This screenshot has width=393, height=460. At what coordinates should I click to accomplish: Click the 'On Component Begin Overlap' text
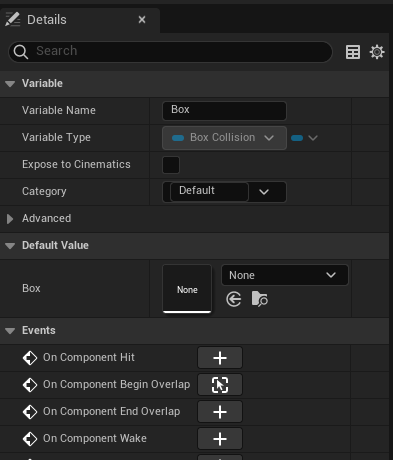coord(117,384)
